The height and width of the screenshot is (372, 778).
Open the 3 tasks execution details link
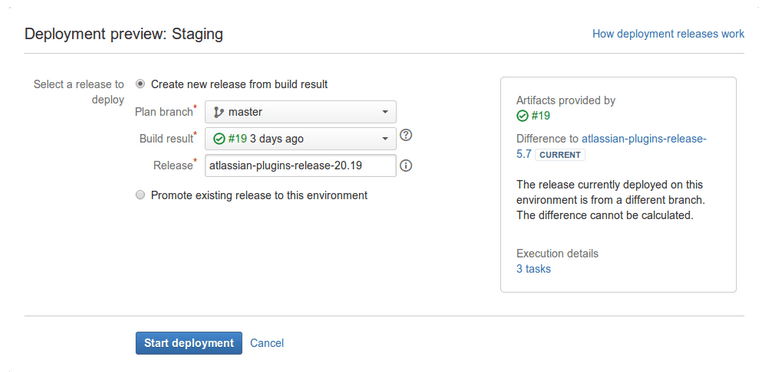click(x=533, y=269)
